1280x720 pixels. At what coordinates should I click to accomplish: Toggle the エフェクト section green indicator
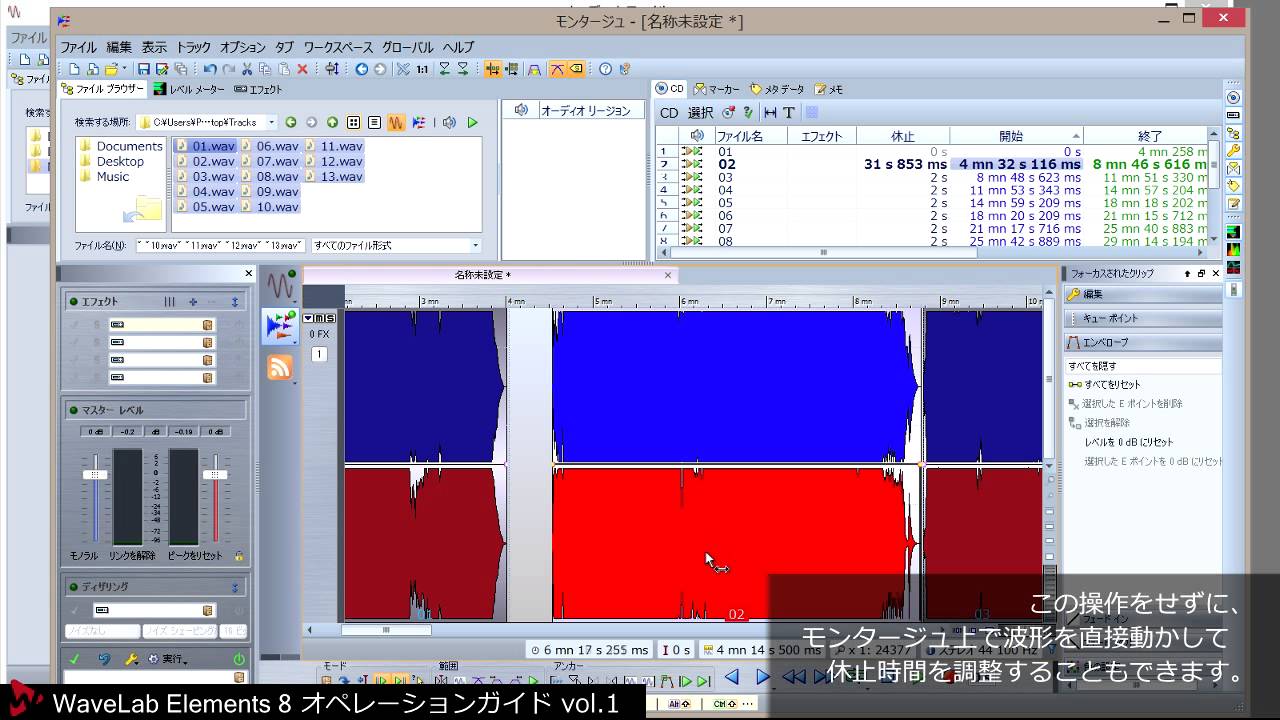pos(73,301)
